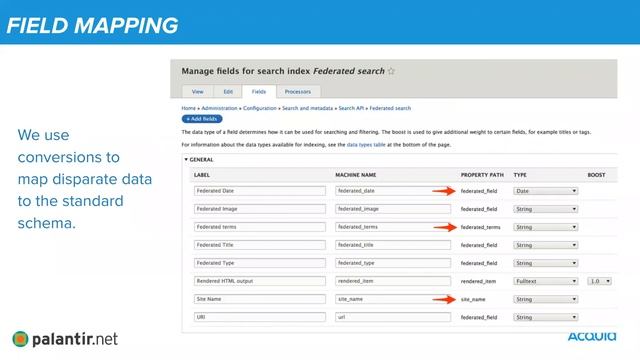Switch to the Processors tab
640x360 pixels.
[298, 92]
